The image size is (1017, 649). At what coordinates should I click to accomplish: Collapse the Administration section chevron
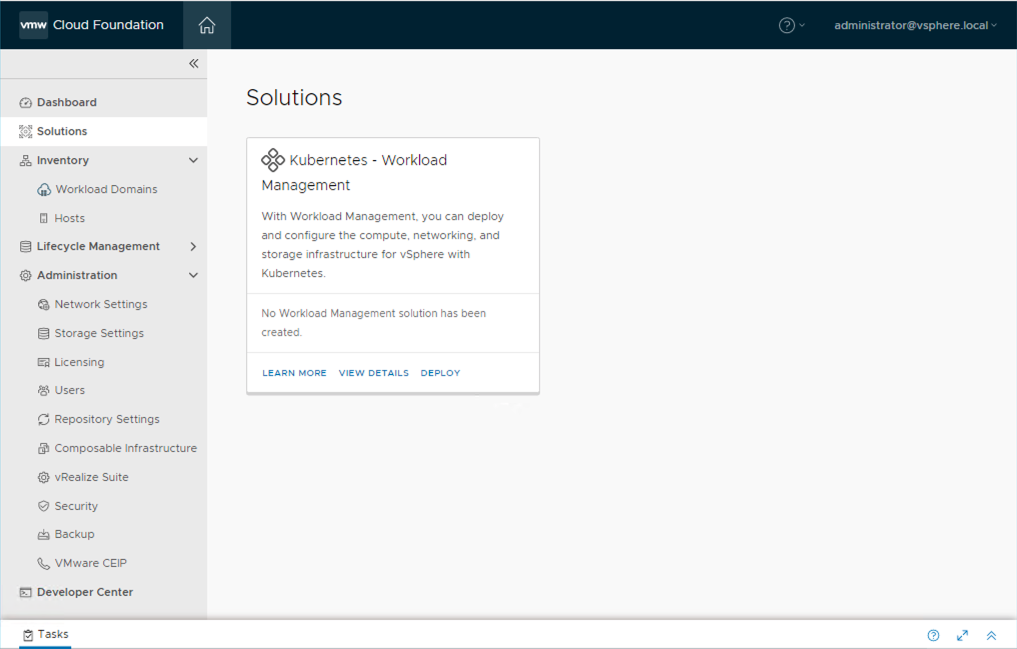point(193,275)
